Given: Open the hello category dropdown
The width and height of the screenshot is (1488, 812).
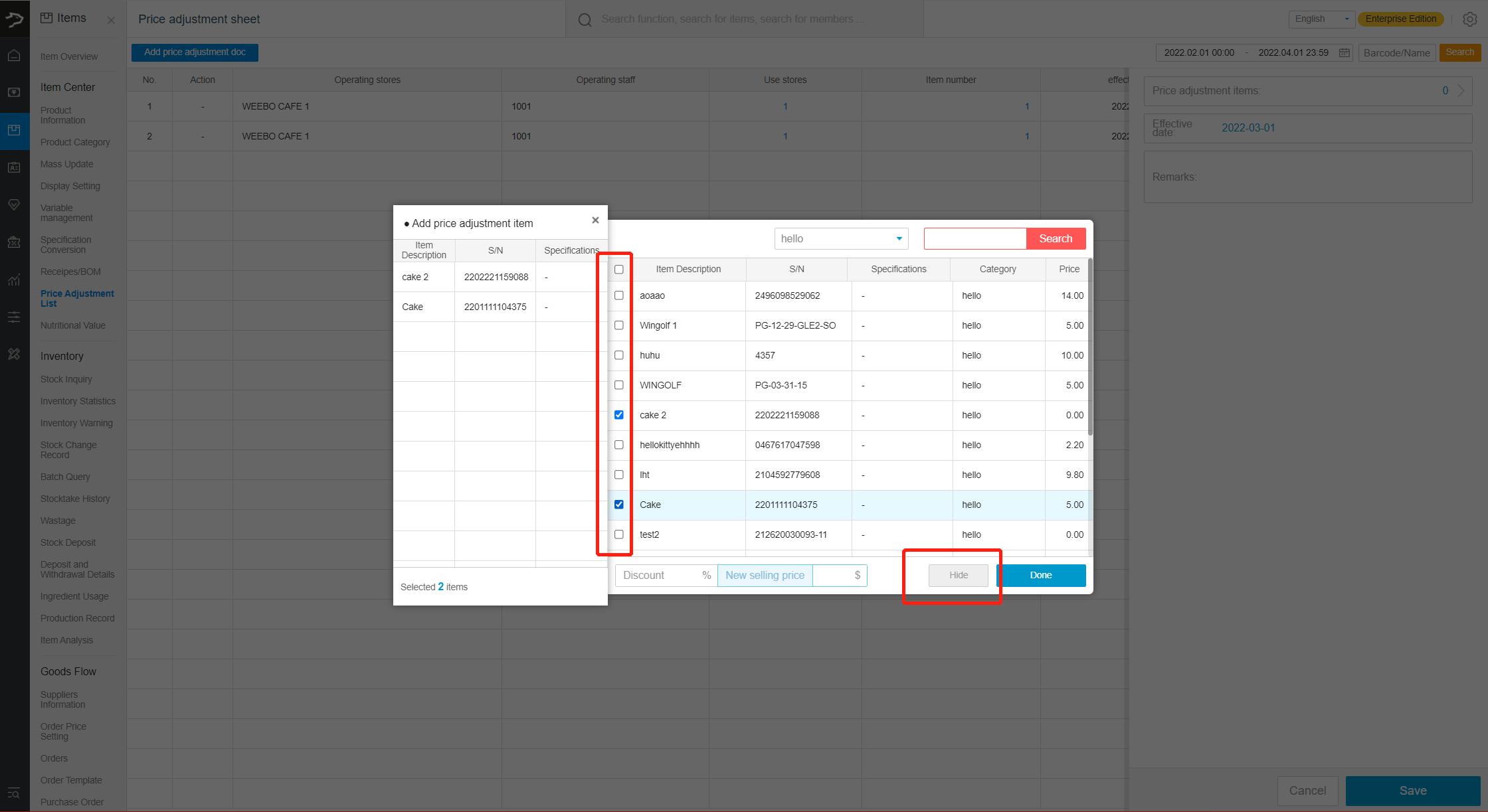Looking at the screenshot, I should coord(841,238).
